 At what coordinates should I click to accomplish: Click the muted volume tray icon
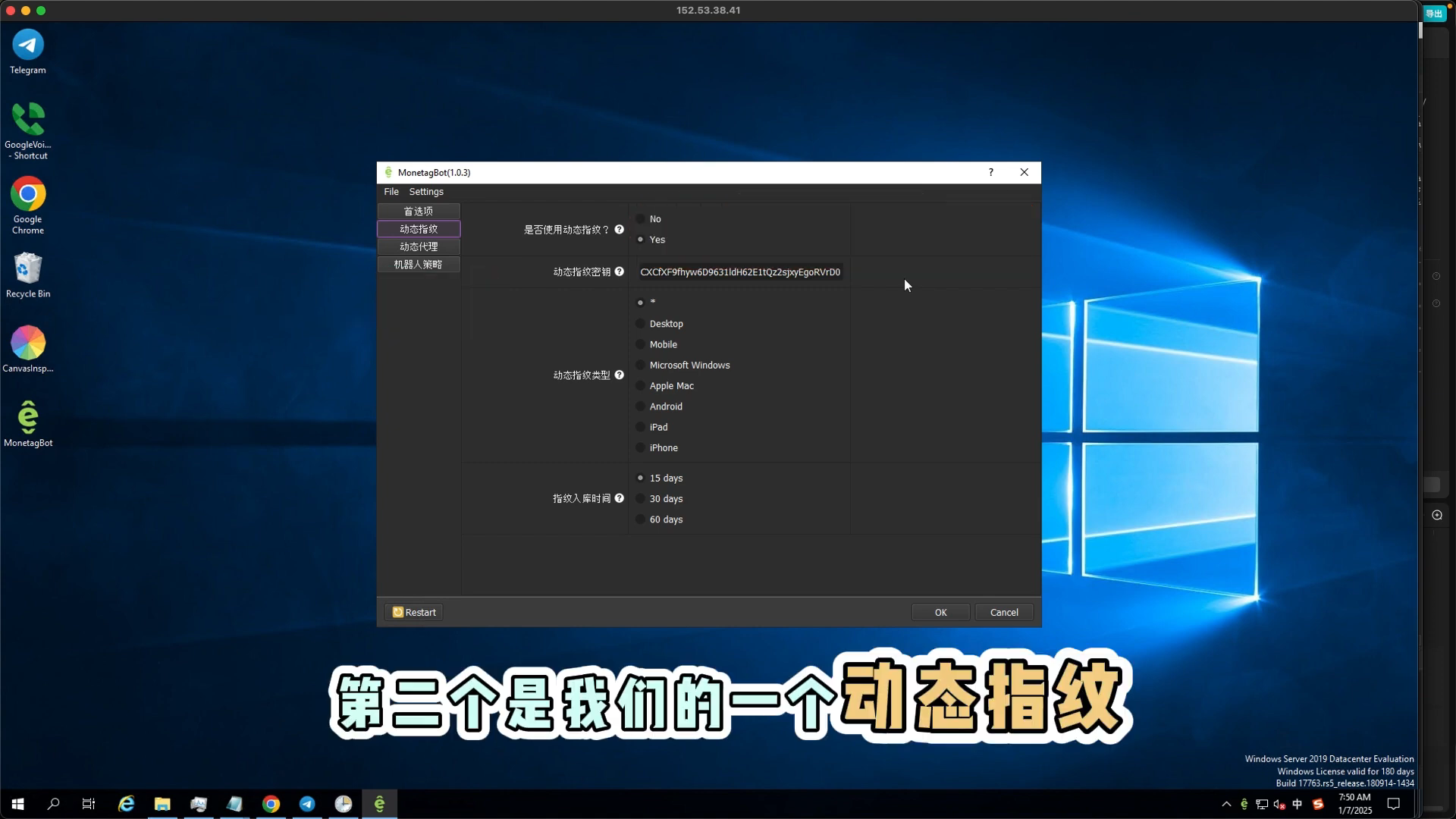(x=1279, y=804)
